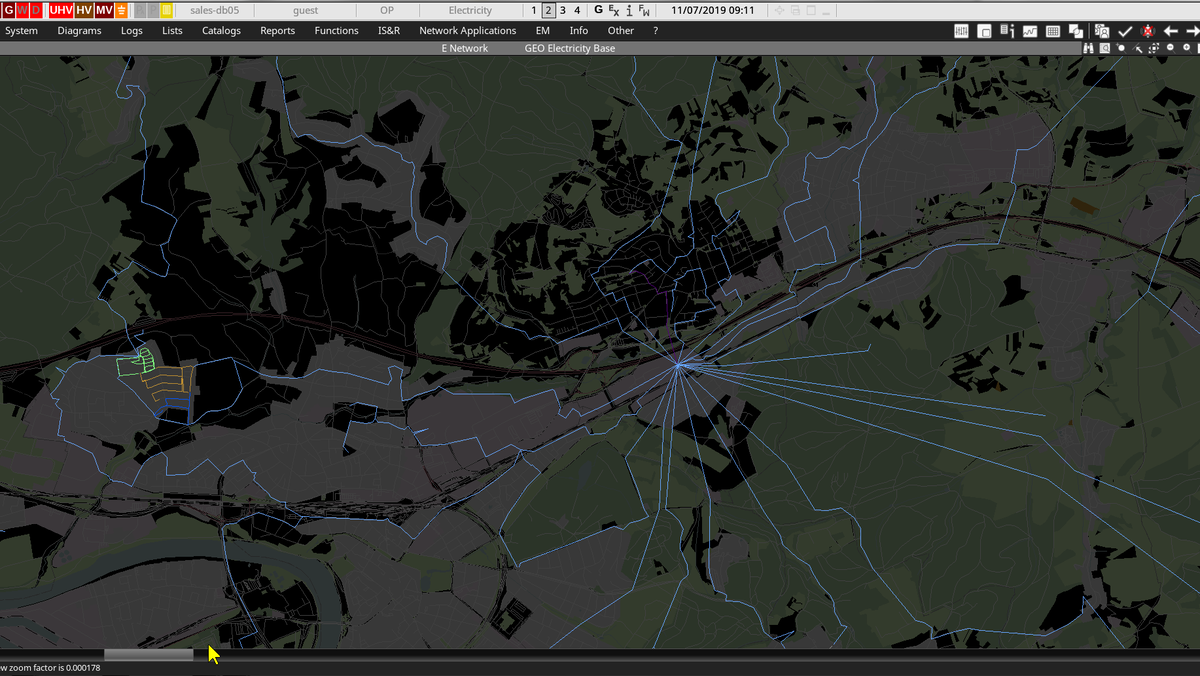1200x676 pixels.
Task: Click the checkmark acknowledge icon
Action: tap(1125, 31)
